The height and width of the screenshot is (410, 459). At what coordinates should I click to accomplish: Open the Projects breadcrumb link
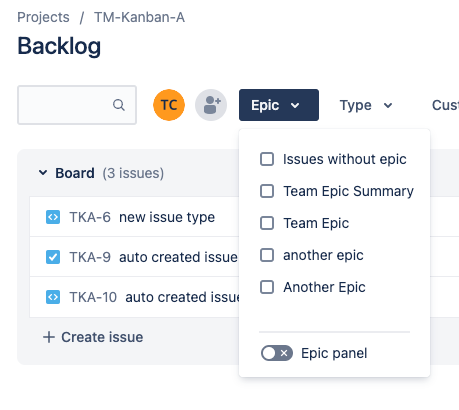43,17
